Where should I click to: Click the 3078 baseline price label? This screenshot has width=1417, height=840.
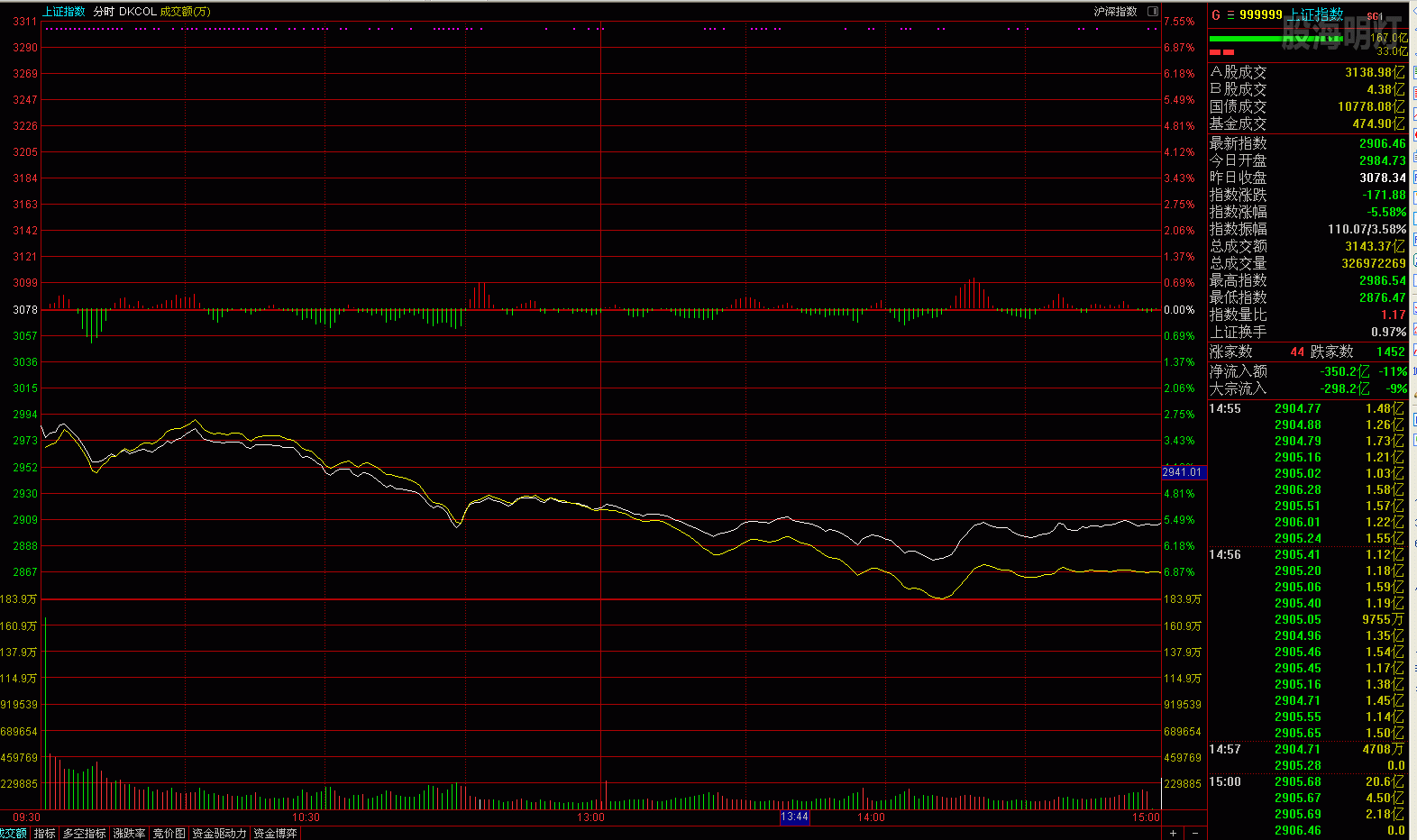point(25,309)
